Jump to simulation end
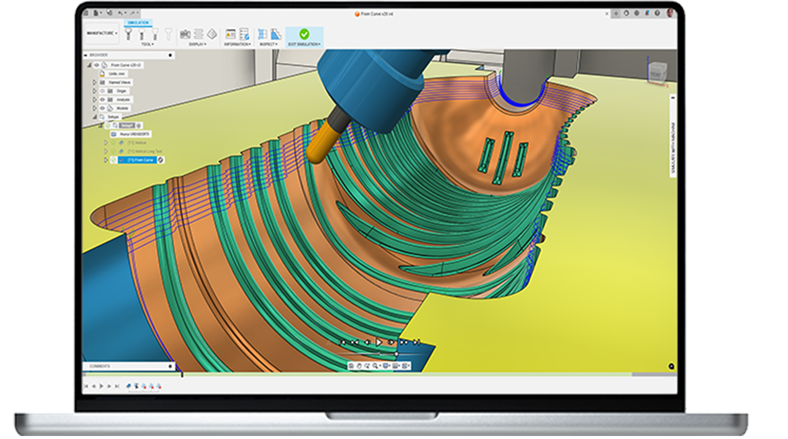788x439 pixels. point(417,342)
